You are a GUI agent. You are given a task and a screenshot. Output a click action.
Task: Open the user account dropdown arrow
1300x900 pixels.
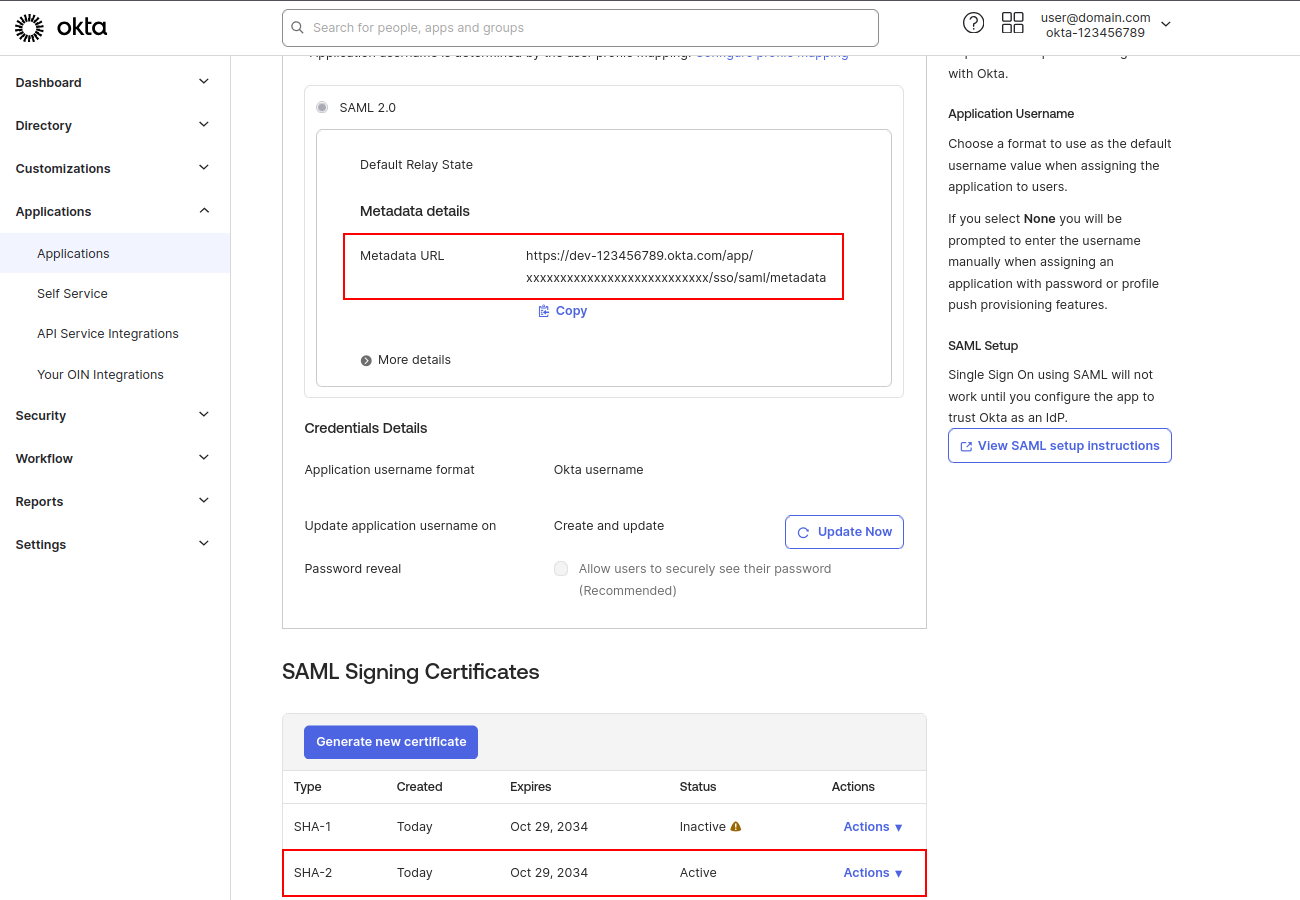(1165, 24)
